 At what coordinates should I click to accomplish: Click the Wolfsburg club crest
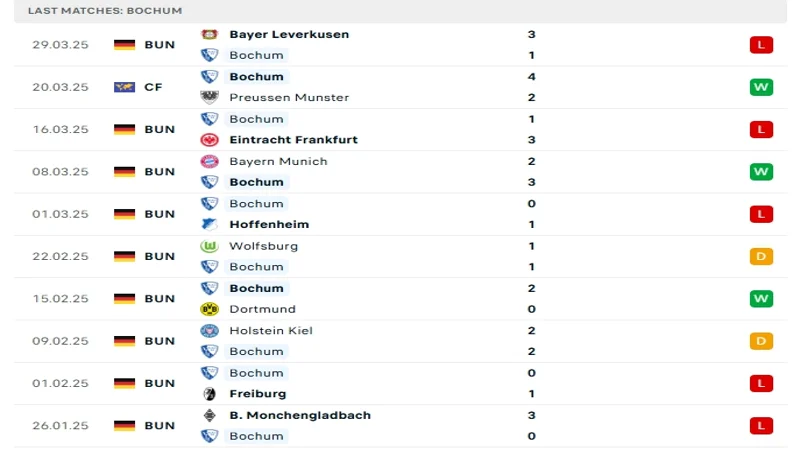tap(209, 246)
